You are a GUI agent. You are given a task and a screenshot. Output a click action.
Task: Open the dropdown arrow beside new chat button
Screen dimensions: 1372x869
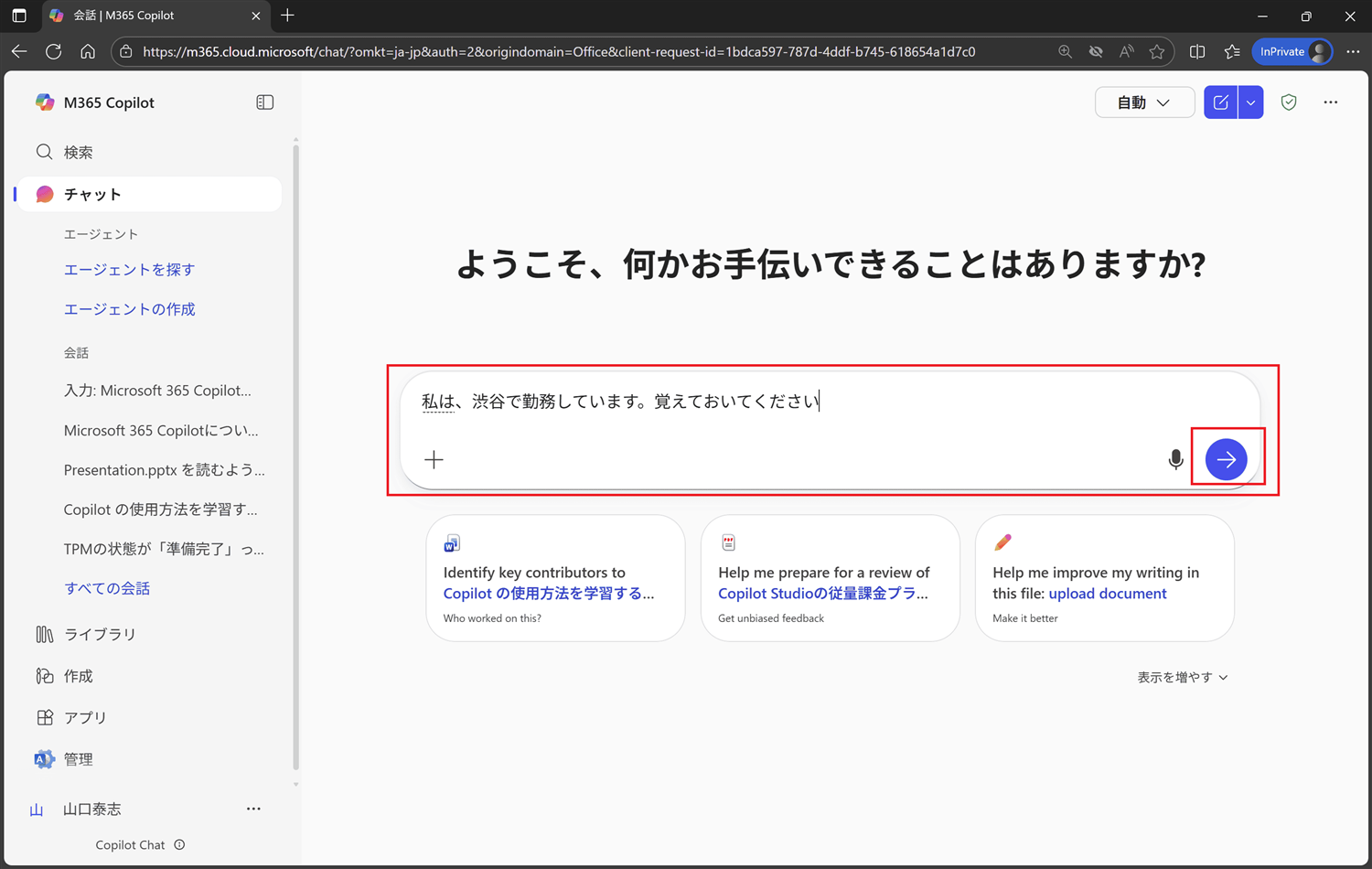click(x=1250, y=102)
